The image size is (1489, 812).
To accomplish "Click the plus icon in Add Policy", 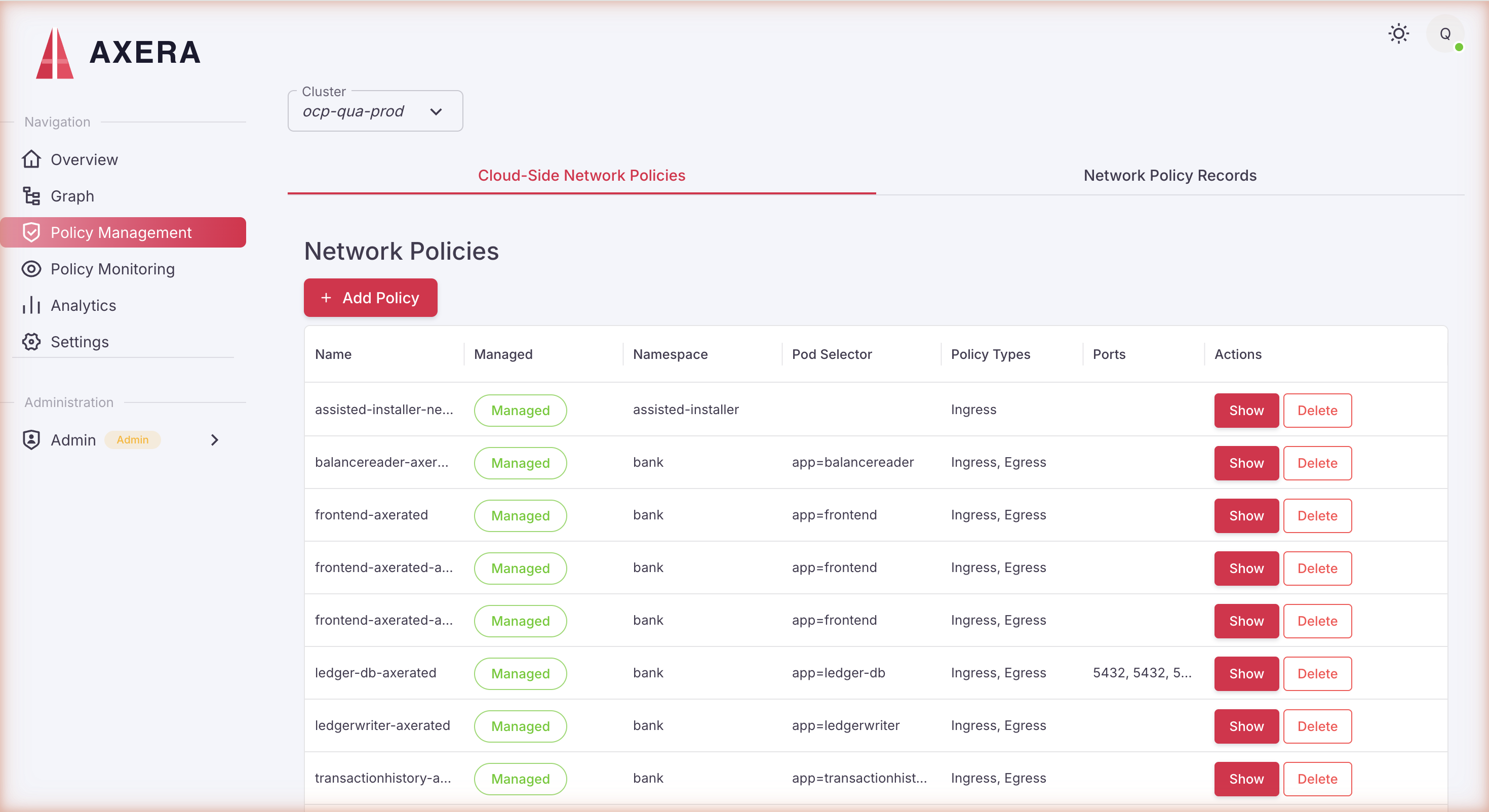I will 326,298.
